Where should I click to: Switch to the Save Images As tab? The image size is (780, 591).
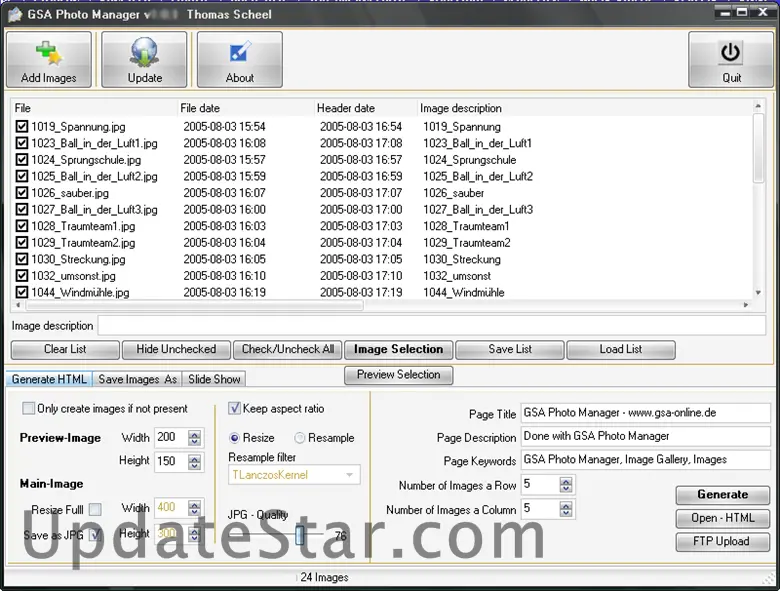(x=138, y=380)
